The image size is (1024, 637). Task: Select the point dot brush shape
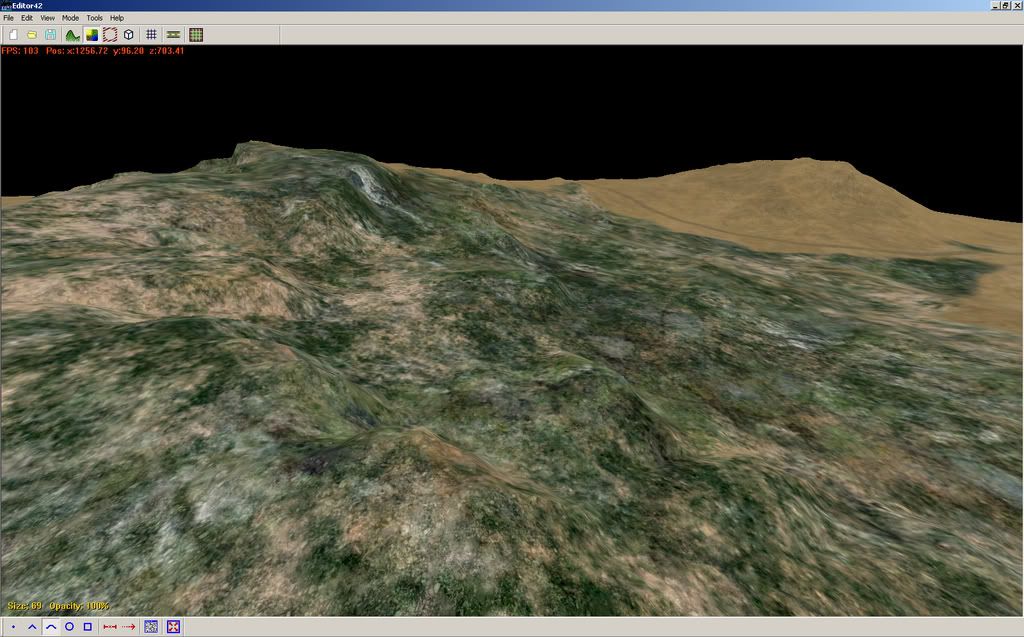[14, 627]
